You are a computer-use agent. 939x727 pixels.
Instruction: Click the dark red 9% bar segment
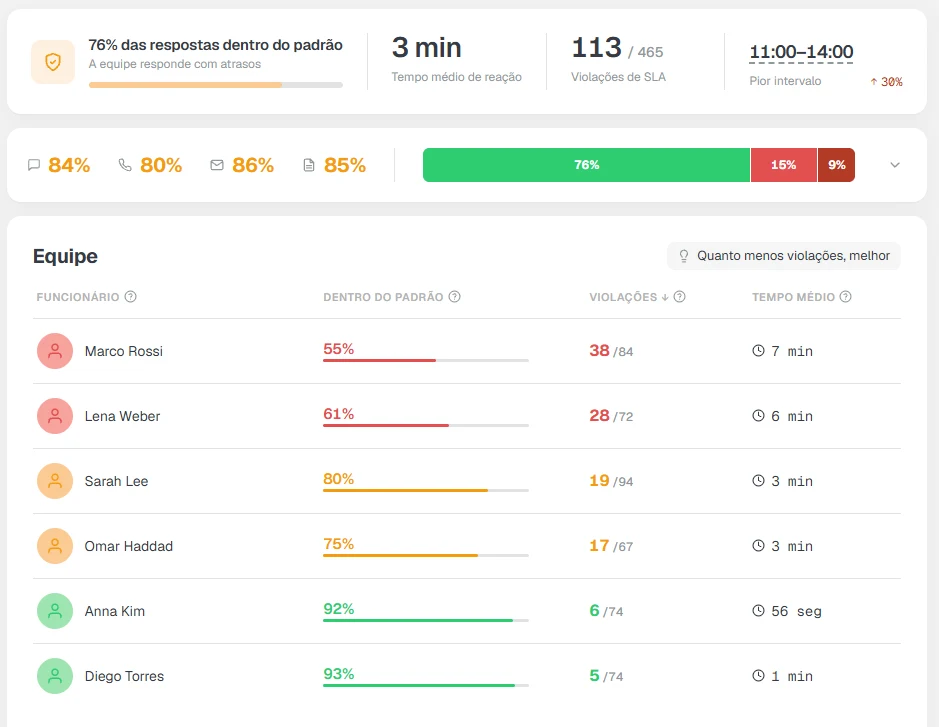click(x=836, y=165)
